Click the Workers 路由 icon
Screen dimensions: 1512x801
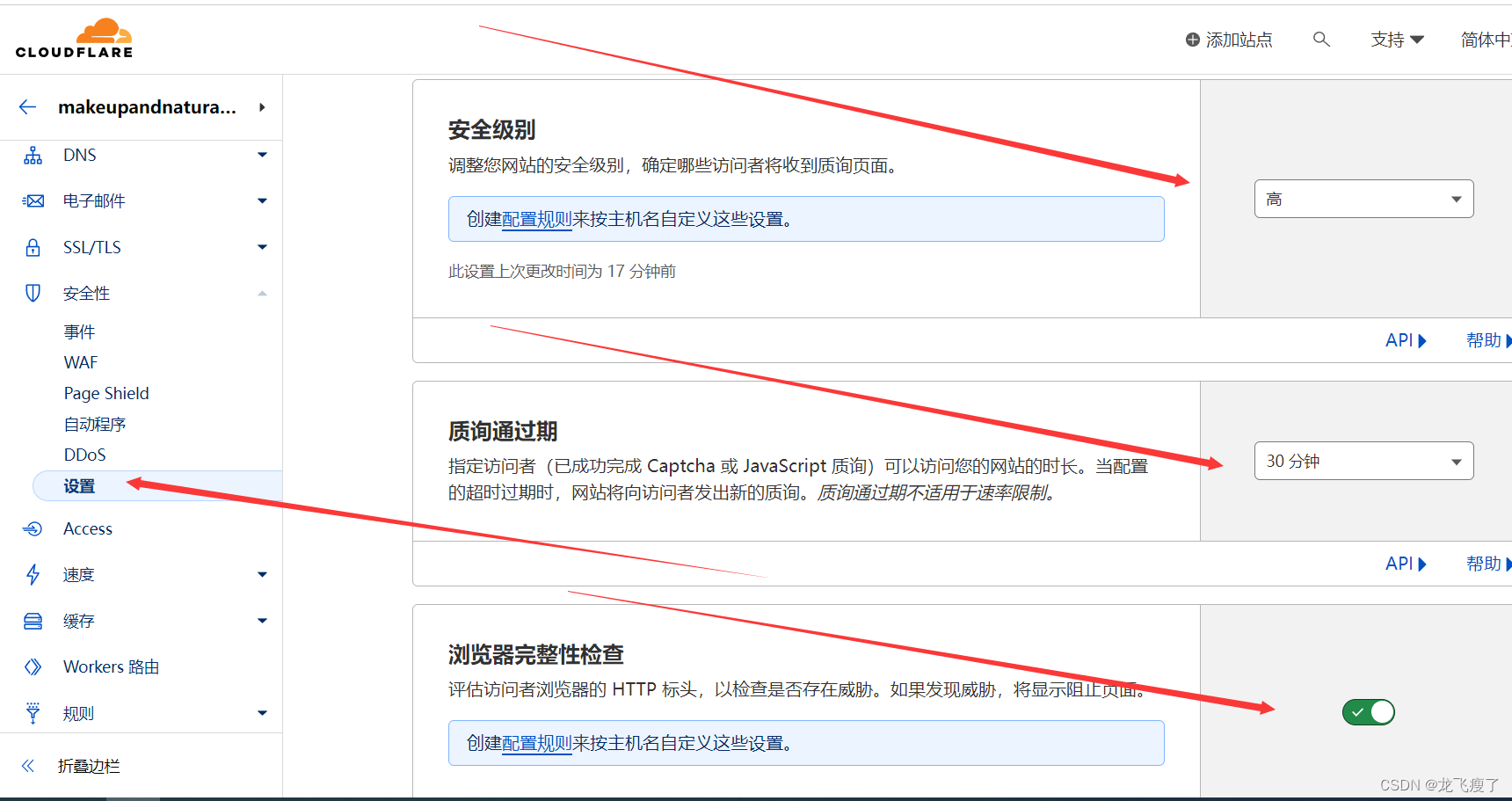(x=33, y=666)
